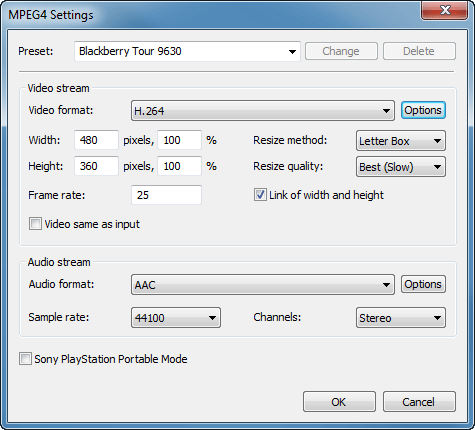Screen dimensions: 475x430
Task: Click the Delete preset button
Action: tap(419, 51)
